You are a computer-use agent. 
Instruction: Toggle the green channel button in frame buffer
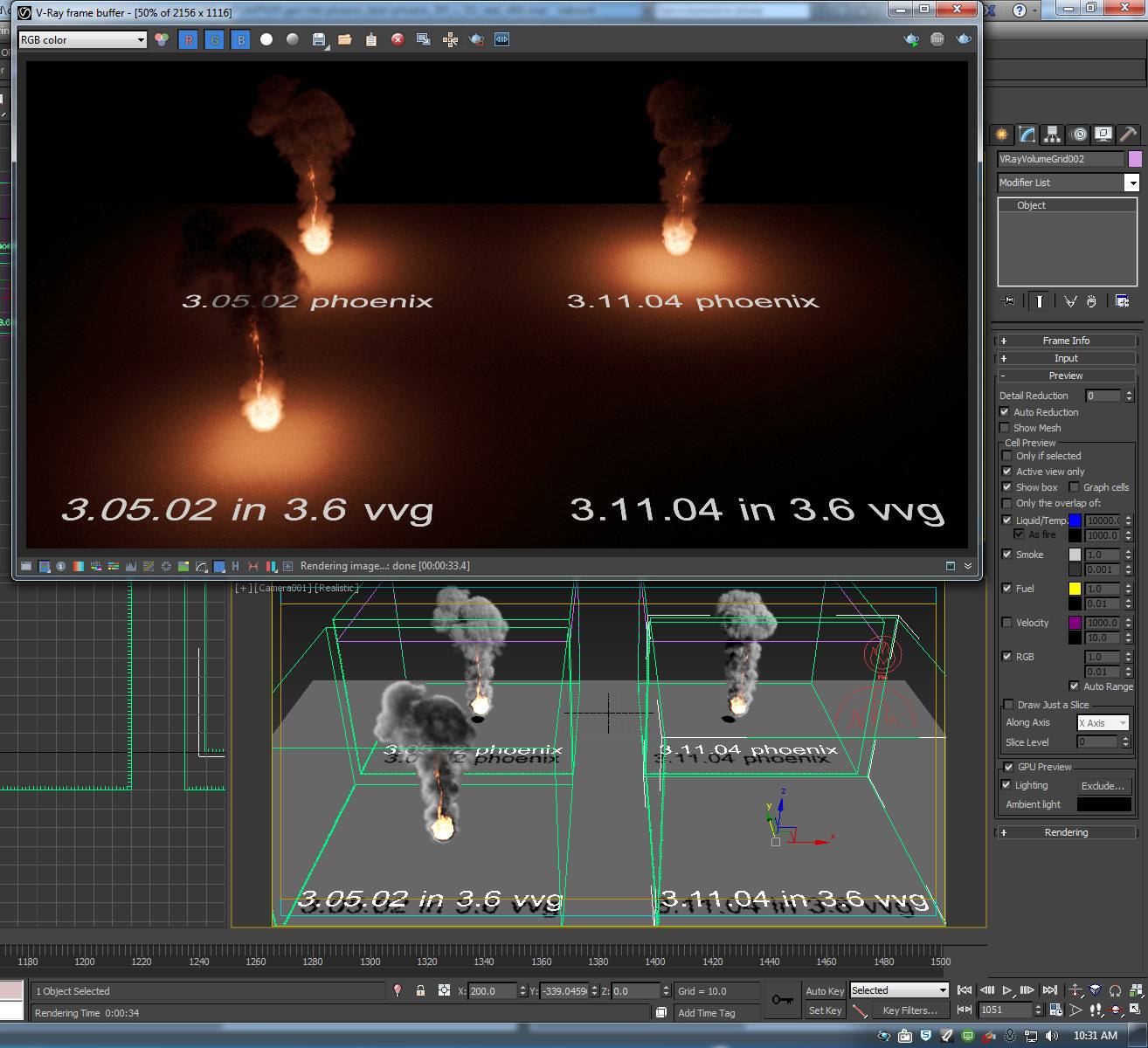(214, 40)
